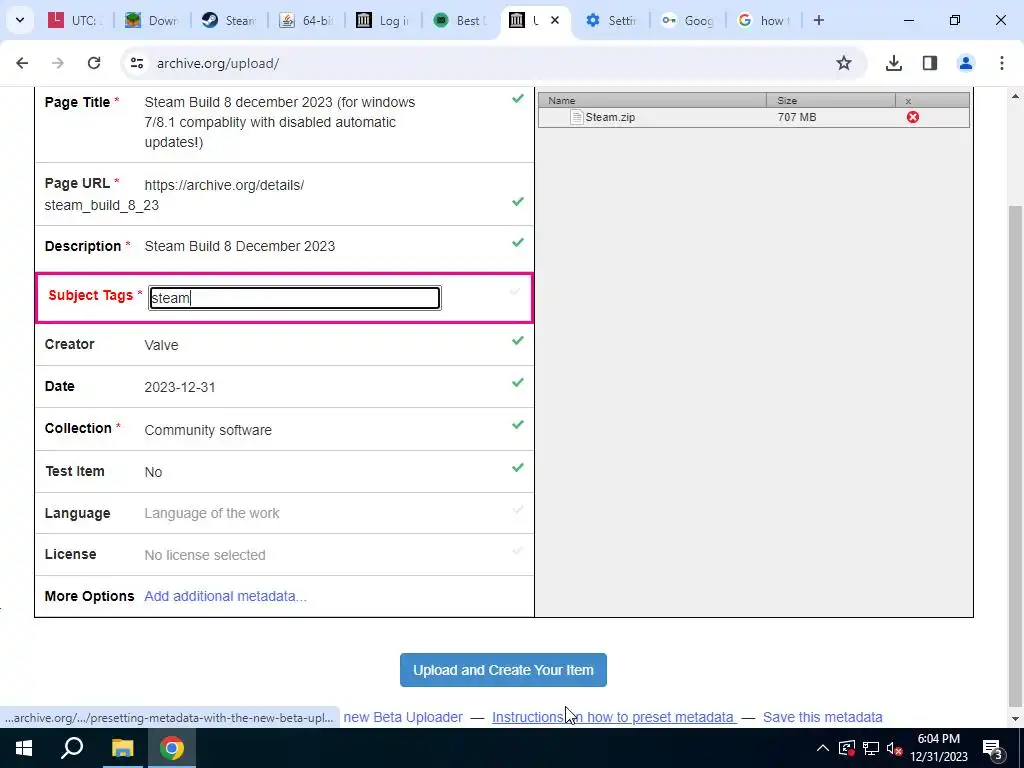The height and width of the screenshot is (768, 1024).
Task: Switch to the Down tab with Minecraft icon
Action: click(x=152, y=20)
